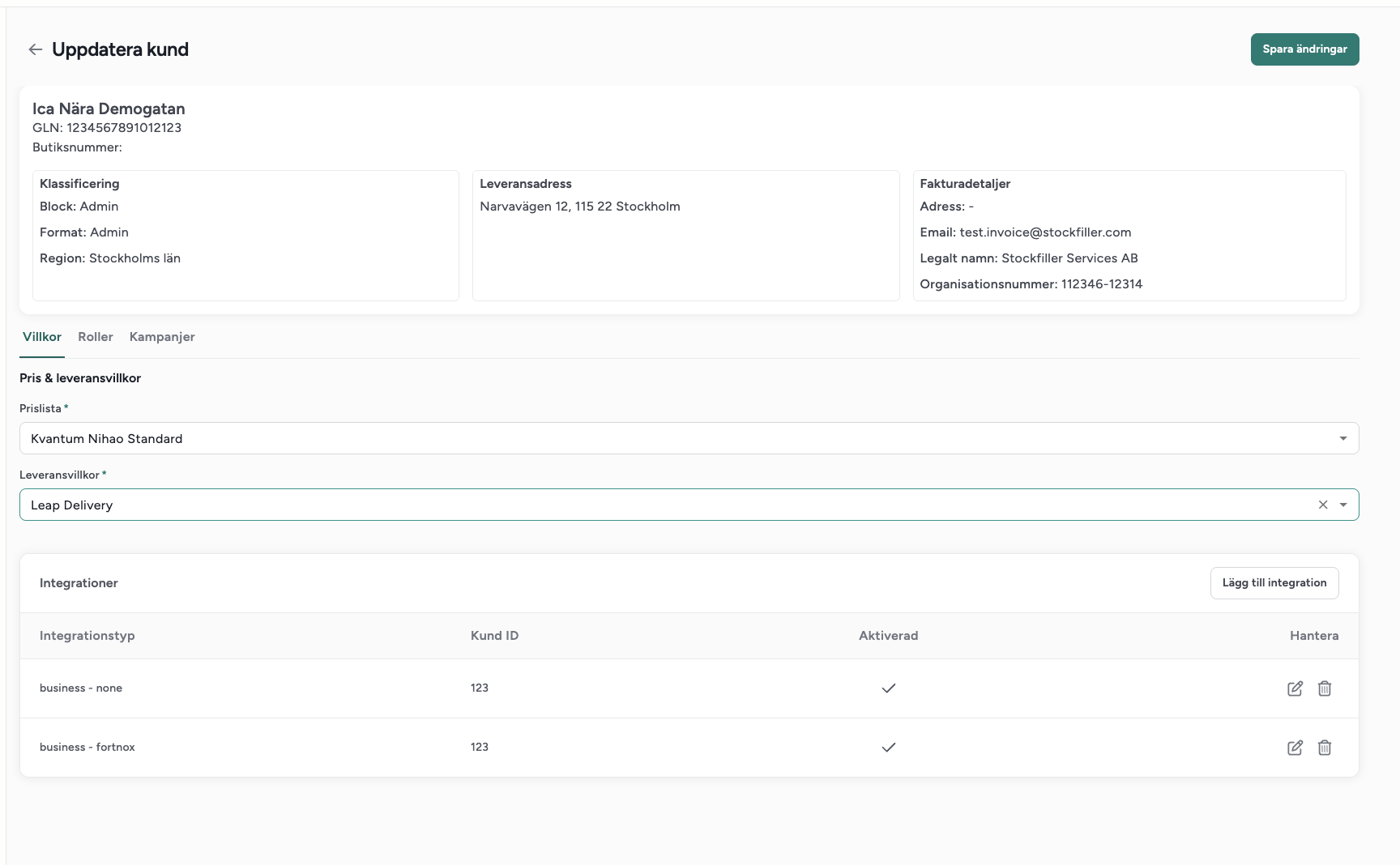The width and height of the screenshot is (1400, 865).
Task: Click the Butiksnummer label
Action: tap(77, 147)
